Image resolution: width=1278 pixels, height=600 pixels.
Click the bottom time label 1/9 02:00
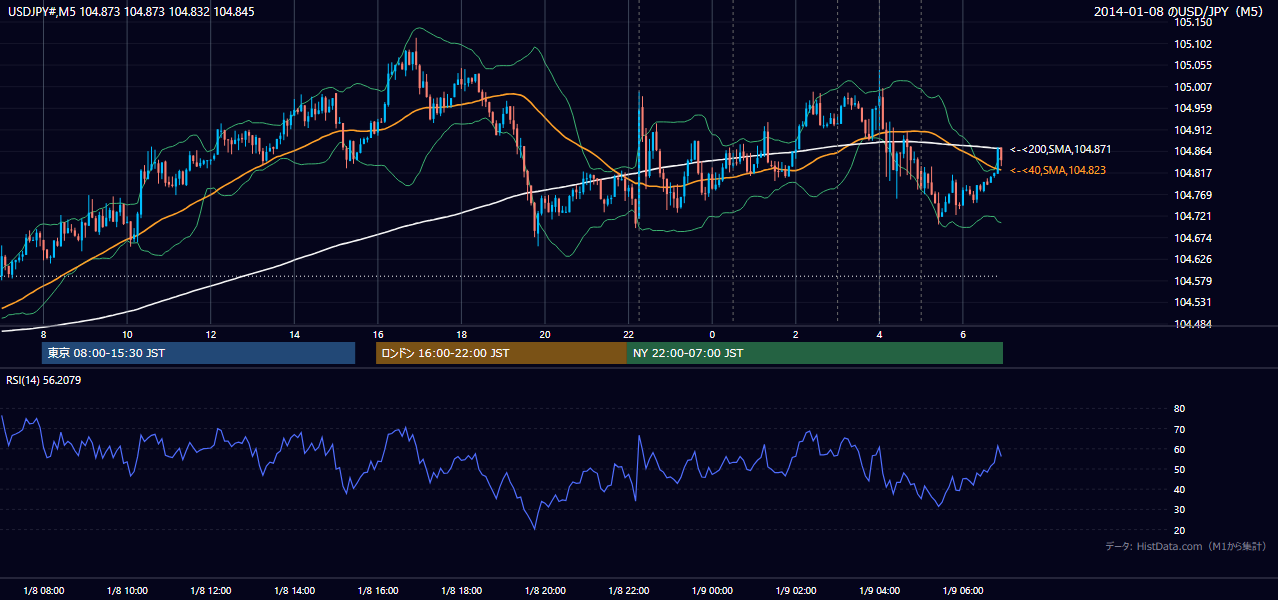(x=796, y=591)
